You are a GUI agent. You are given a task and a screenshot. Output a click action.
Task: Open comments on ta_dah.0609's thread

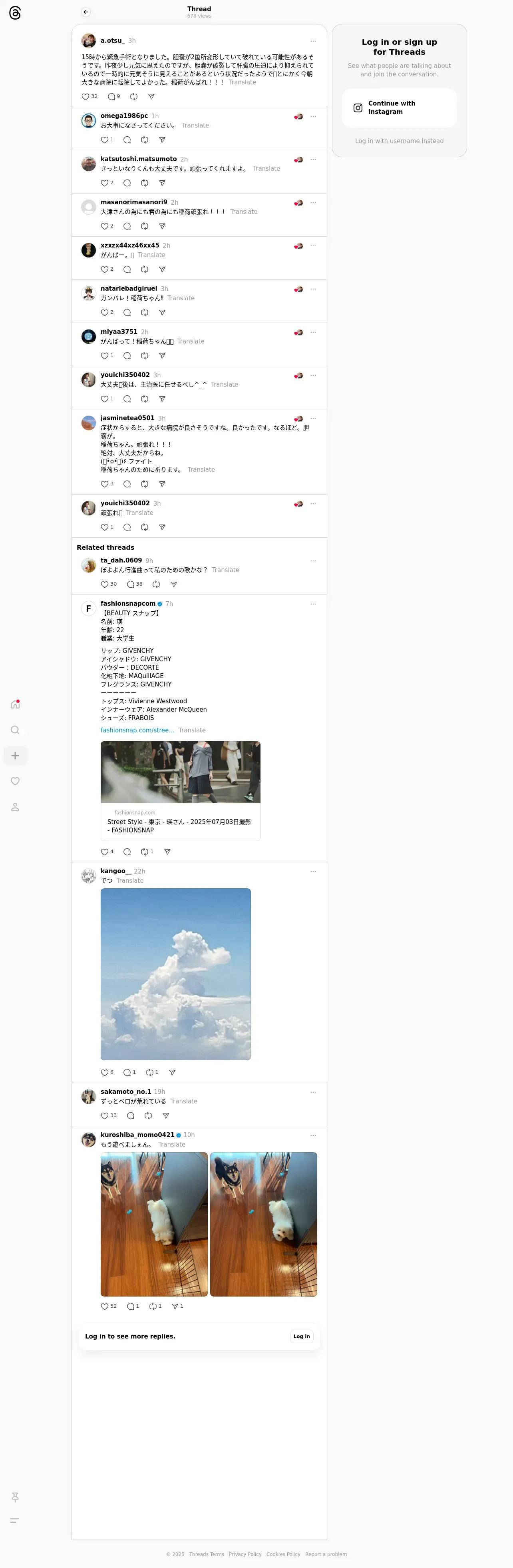coord(135,584)
